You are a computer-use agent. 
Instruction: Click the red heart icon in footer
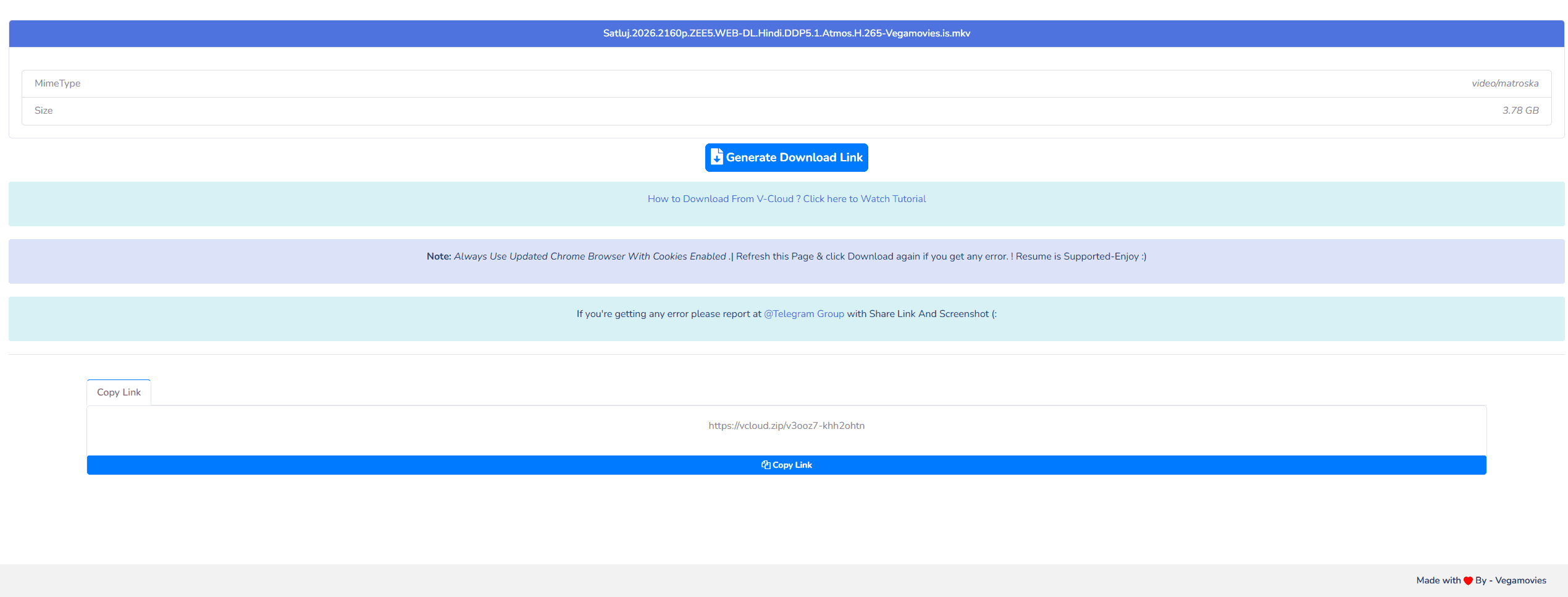(1468, 580)
